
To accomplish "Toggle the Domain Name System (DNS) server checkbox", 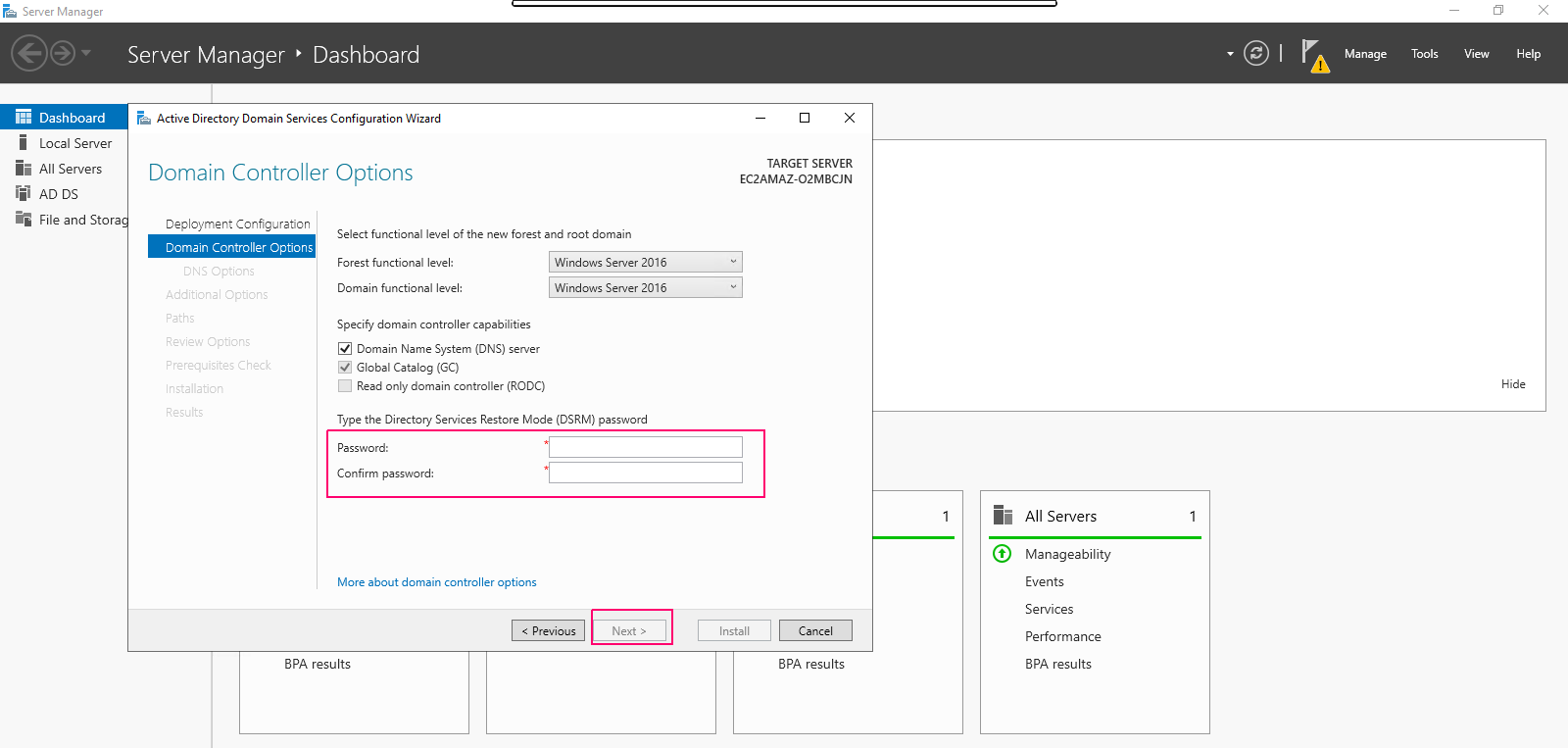I will pos(345,348).
